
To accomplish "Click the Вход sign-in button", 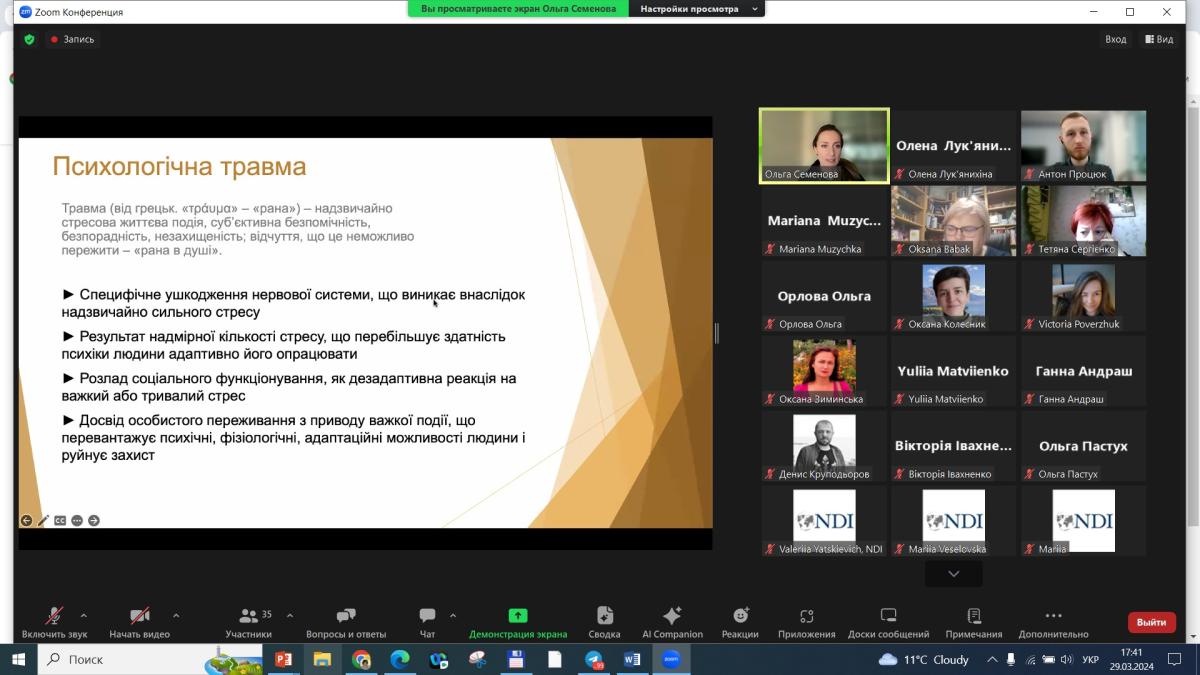I will [x=1115, y=39].
